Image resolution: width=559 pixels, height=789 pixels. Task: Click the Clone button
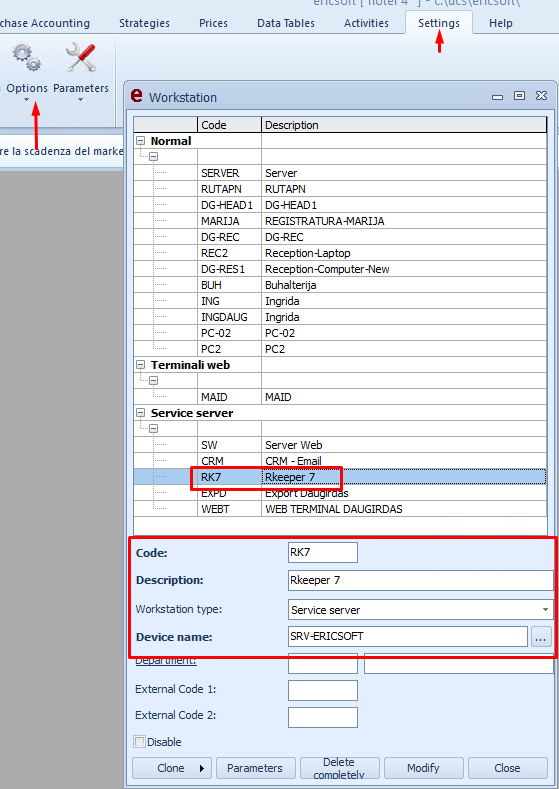(x=171, y=768)
